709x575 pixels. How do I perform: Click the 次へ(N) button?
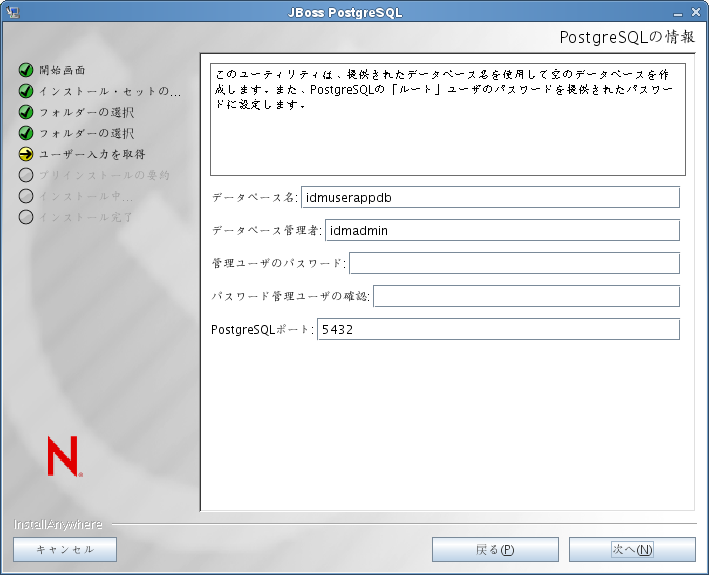pyautogui.click(x=632, y=549)
